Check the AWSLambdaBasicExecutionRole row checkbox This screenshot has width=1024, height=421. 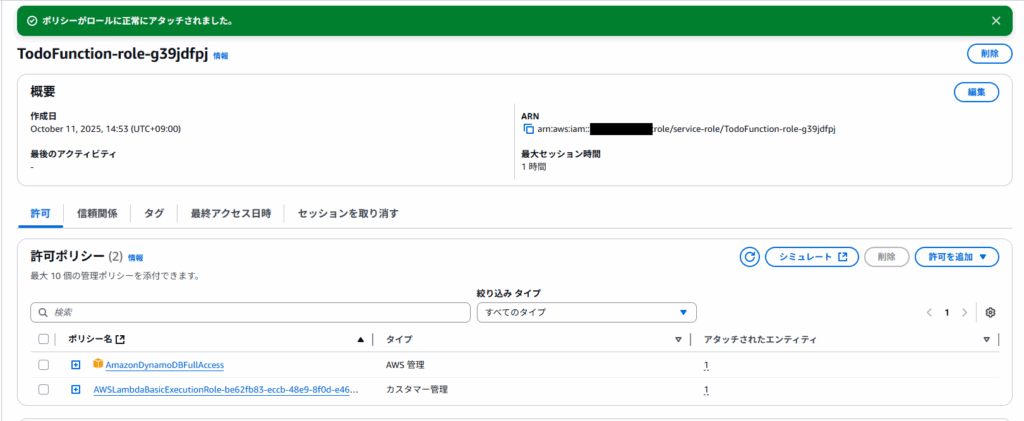[43, 389]
